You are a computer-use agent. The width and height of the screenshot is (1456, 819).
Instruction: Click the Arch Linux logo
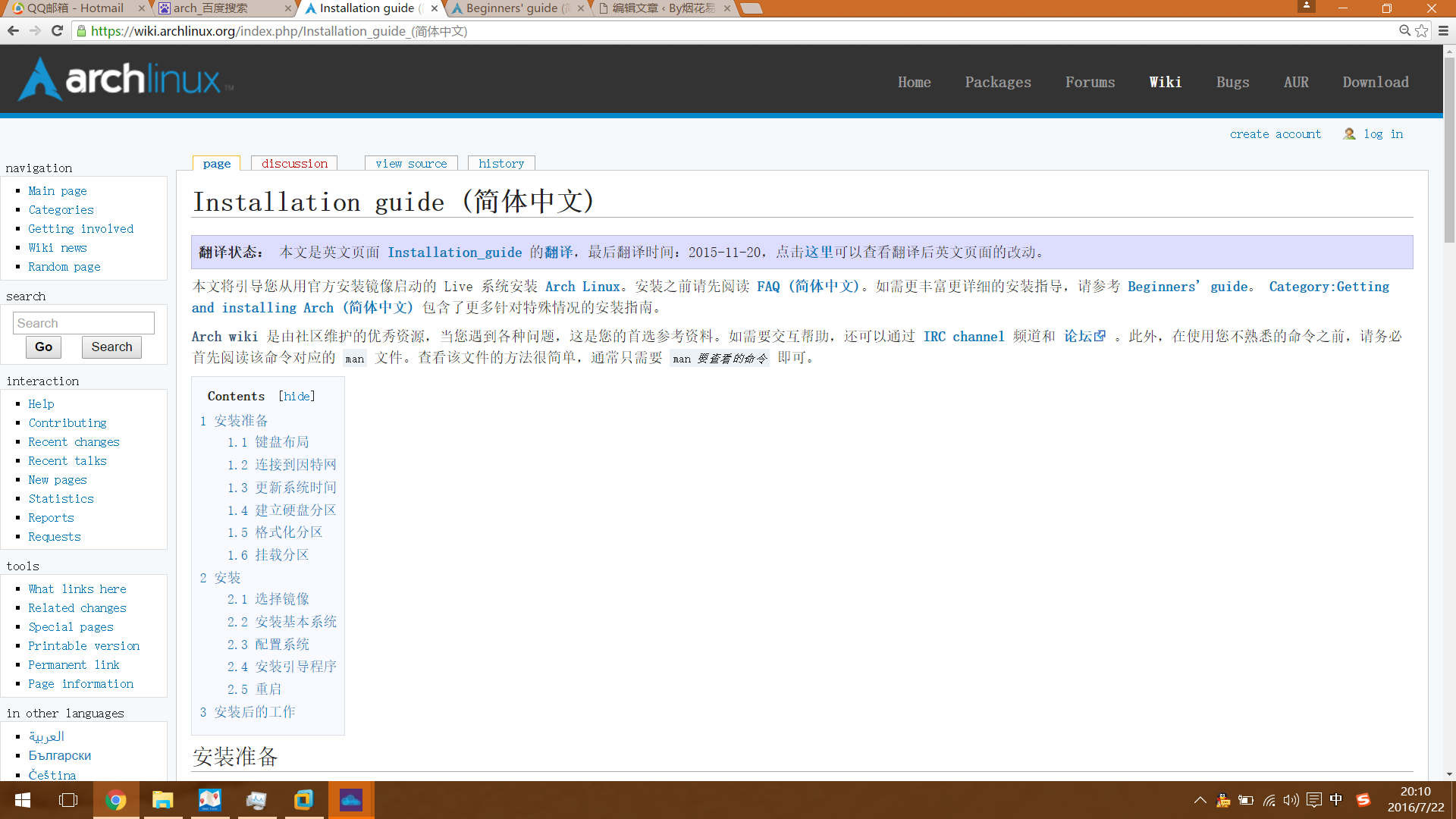pyautogui.click(x=126, y=80)
